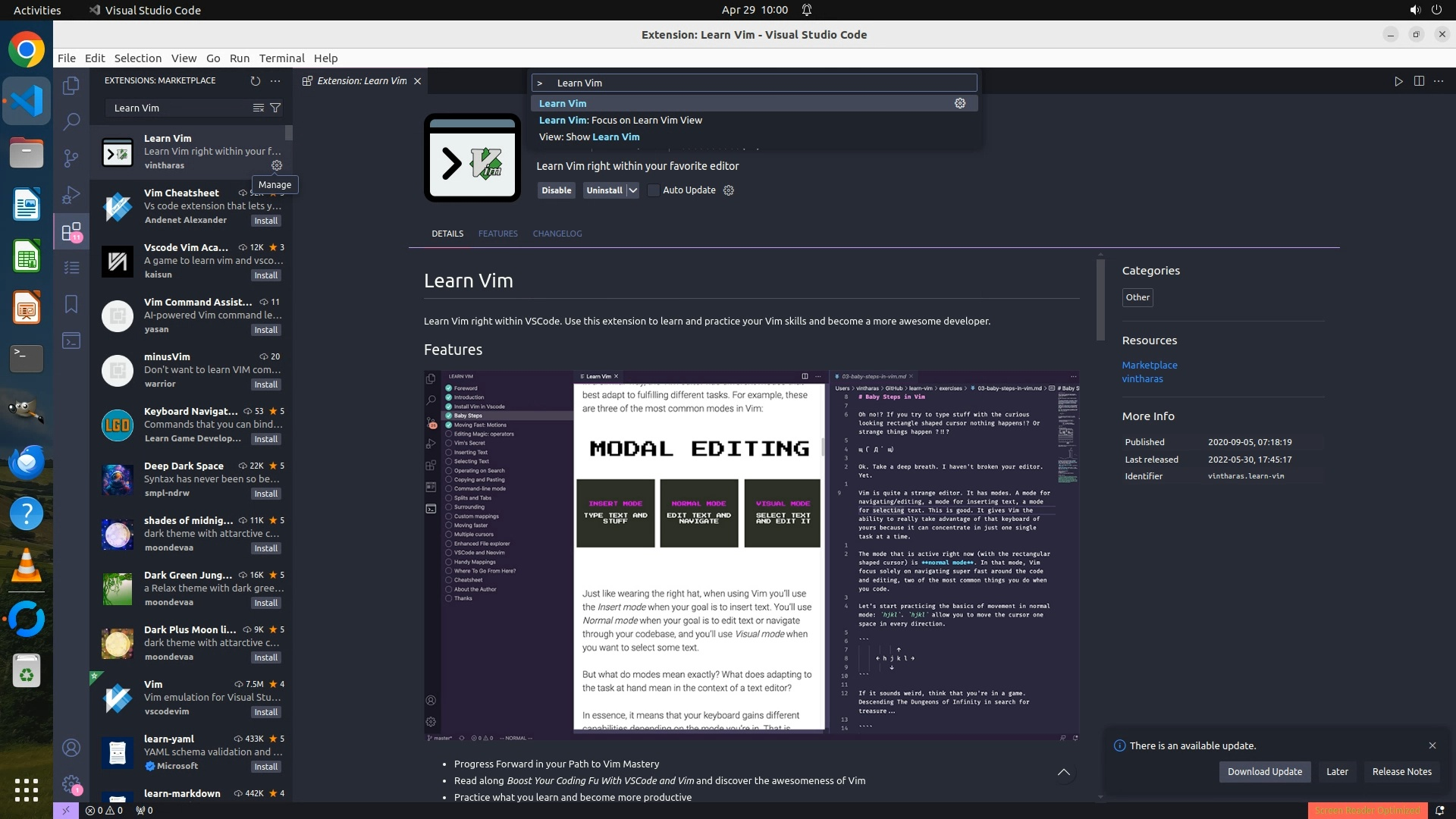
Task: Click the Download Update button
Action: point(1264,771)
